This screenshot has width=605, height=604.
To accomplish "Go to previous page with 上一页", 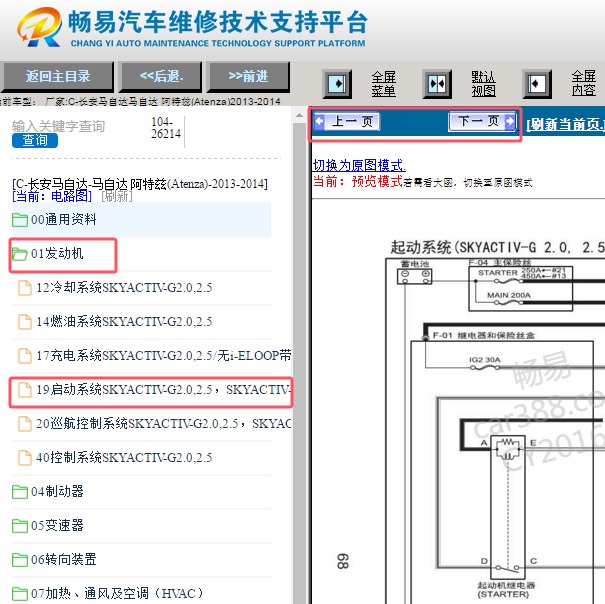I will tap(347, 122).
